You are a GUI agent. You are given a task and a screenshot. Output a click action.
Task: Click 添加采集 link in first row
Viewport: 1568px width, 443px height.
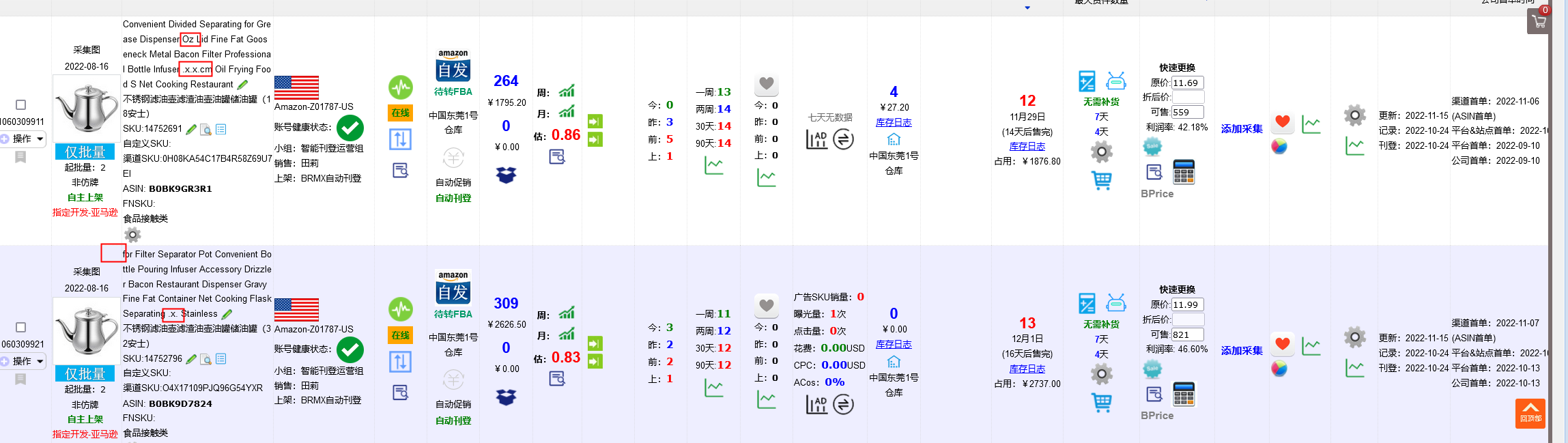(1242, 129)
